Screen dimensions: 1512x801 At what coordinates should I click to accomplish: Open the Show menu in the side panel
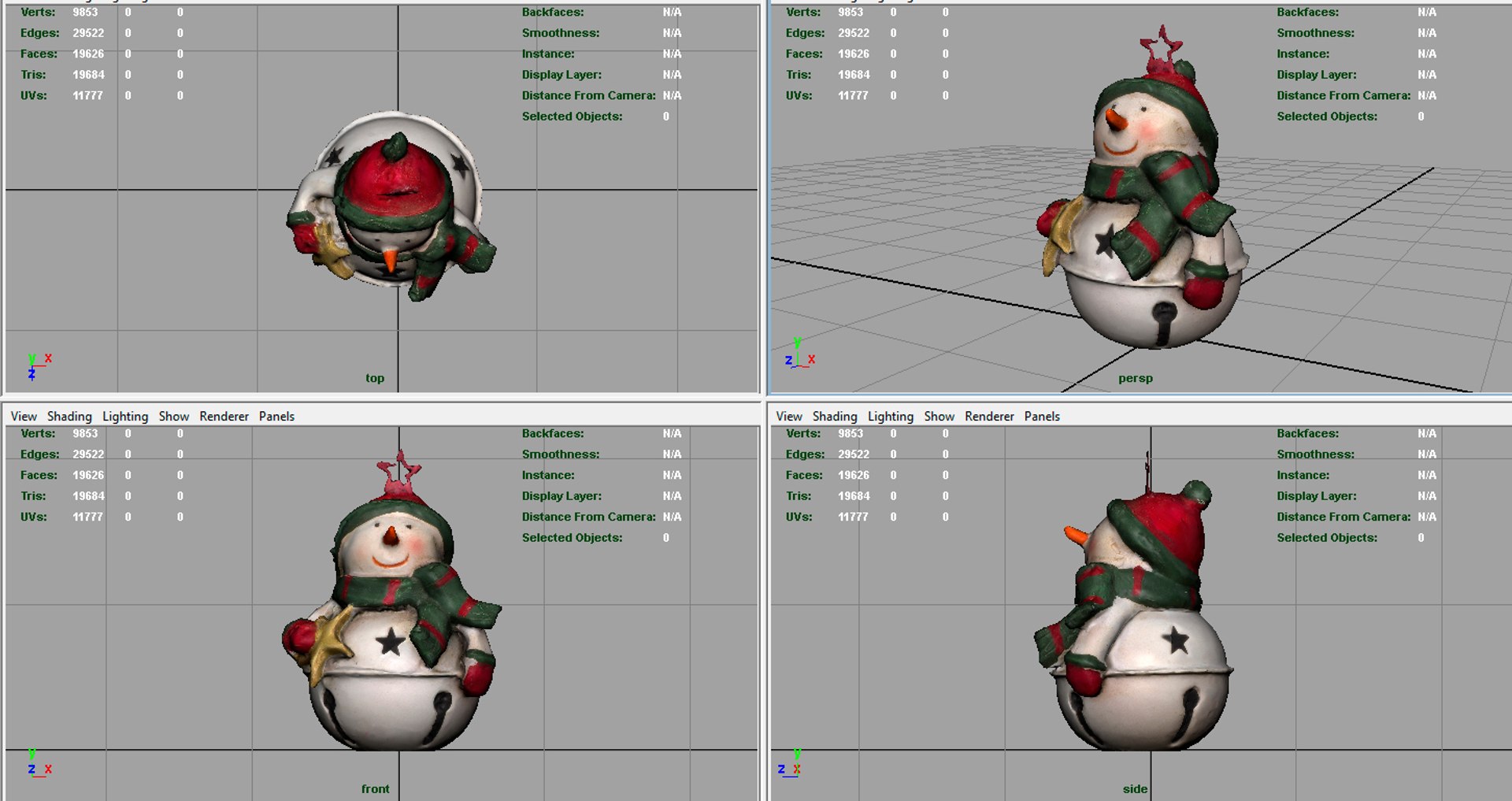click(939, 416)
